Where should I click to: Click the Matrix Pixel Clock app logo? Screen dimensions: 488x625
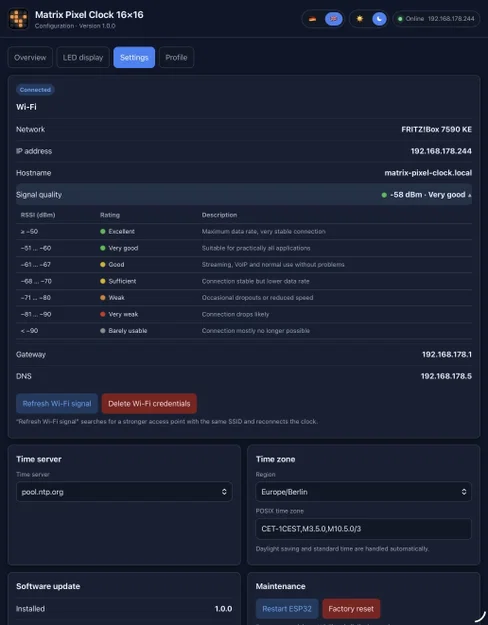click(x=18, y=19)
